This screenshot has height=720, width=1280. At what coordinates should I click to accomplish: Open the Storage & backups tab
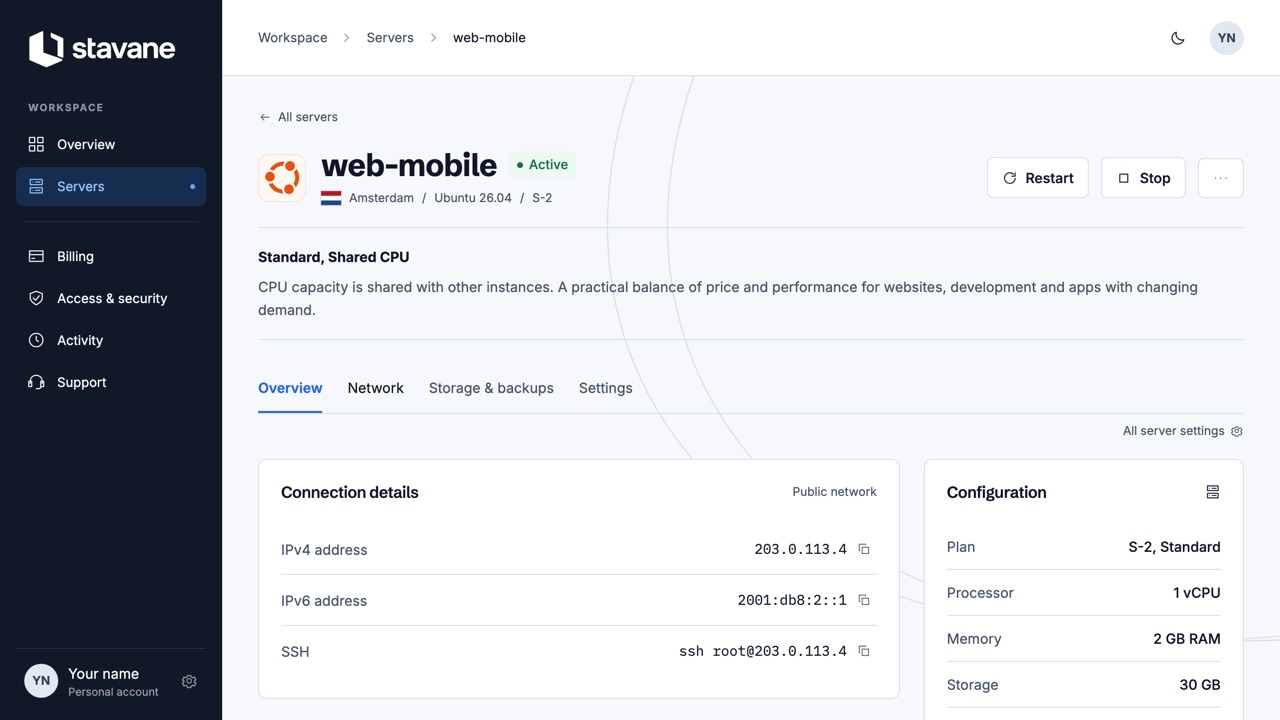point(491,388)
